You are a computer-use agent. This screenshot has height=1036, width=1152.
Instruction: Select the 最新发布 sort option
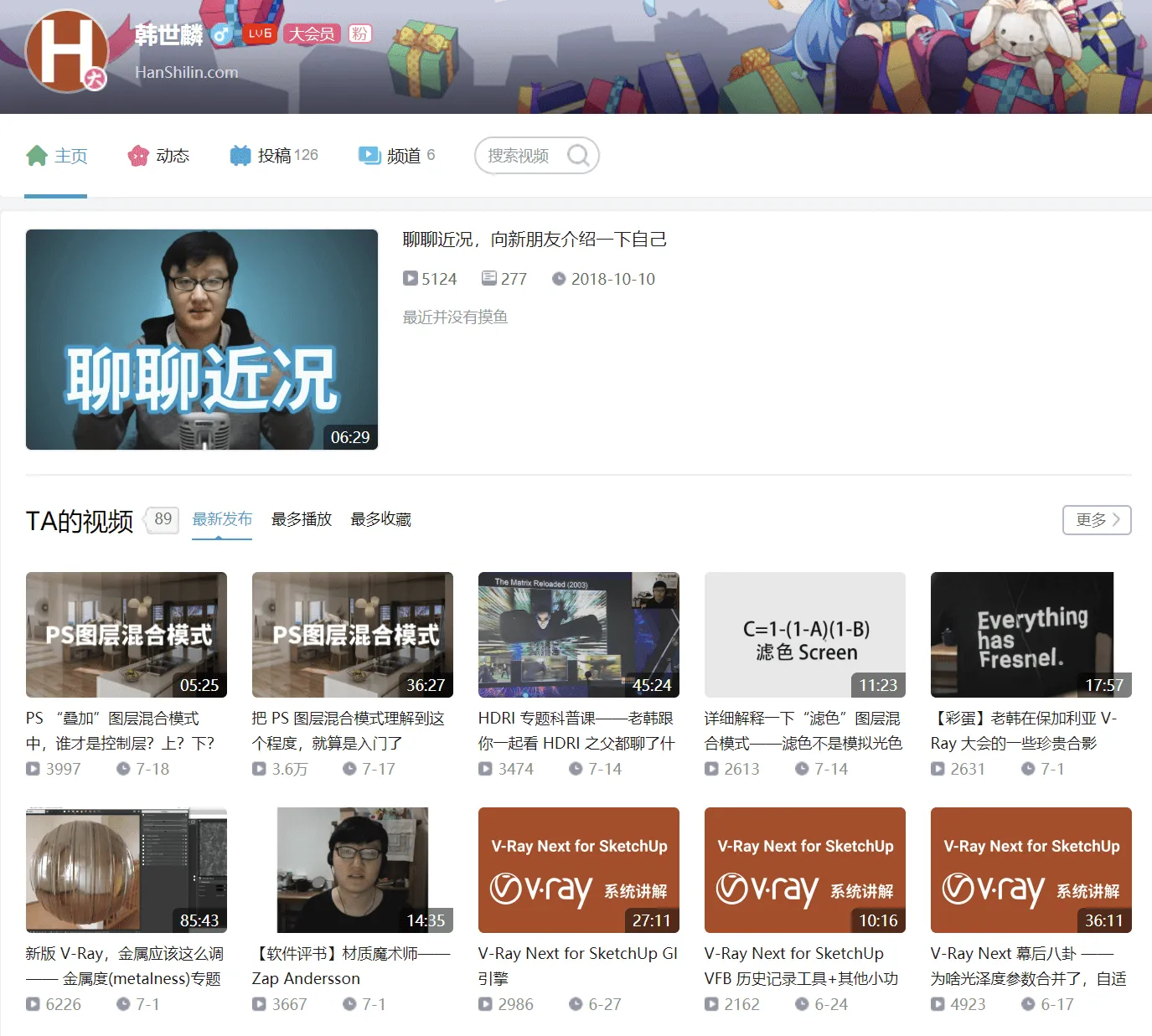pyautogui.click(x=222, y=519)
